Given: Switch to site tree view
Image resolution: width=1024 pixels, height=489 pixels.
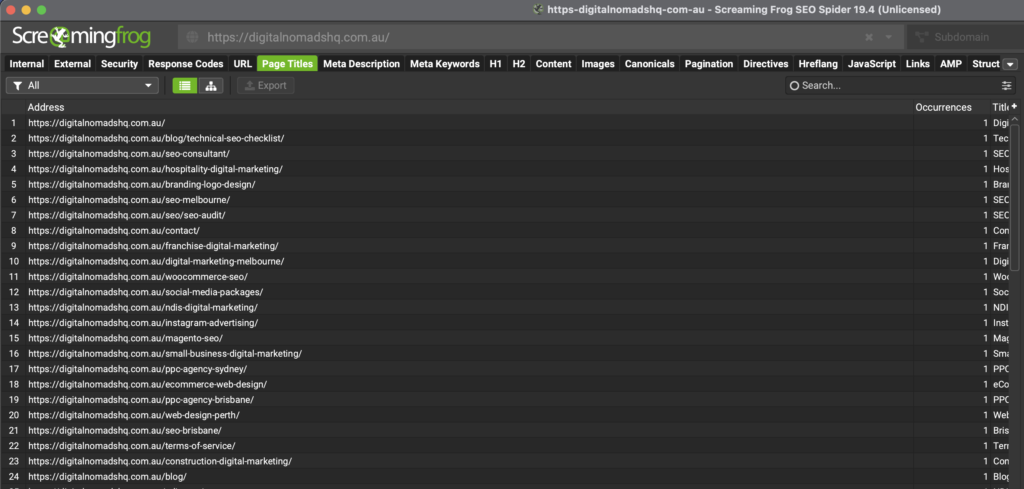Looking at the screenshot, I should coord(211,86).
